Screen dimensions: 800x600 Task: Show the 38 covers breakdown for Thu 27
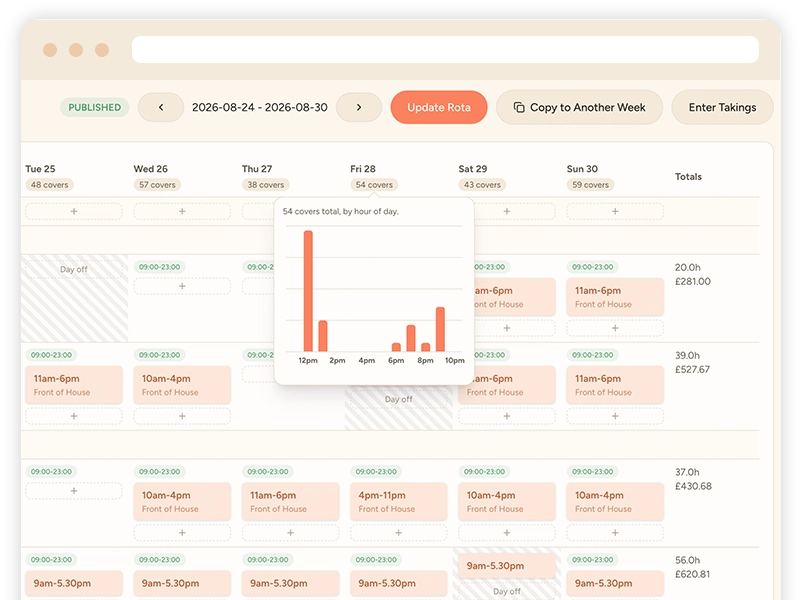265,185
